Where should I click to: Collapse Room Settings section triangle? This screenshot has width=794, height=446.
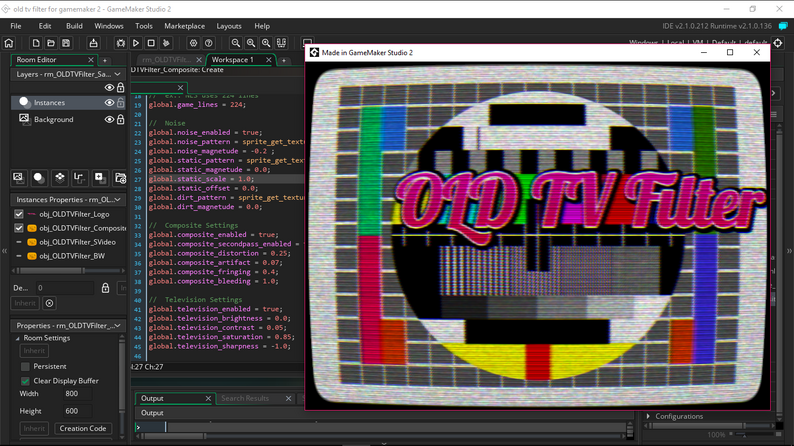pos(18,338)
